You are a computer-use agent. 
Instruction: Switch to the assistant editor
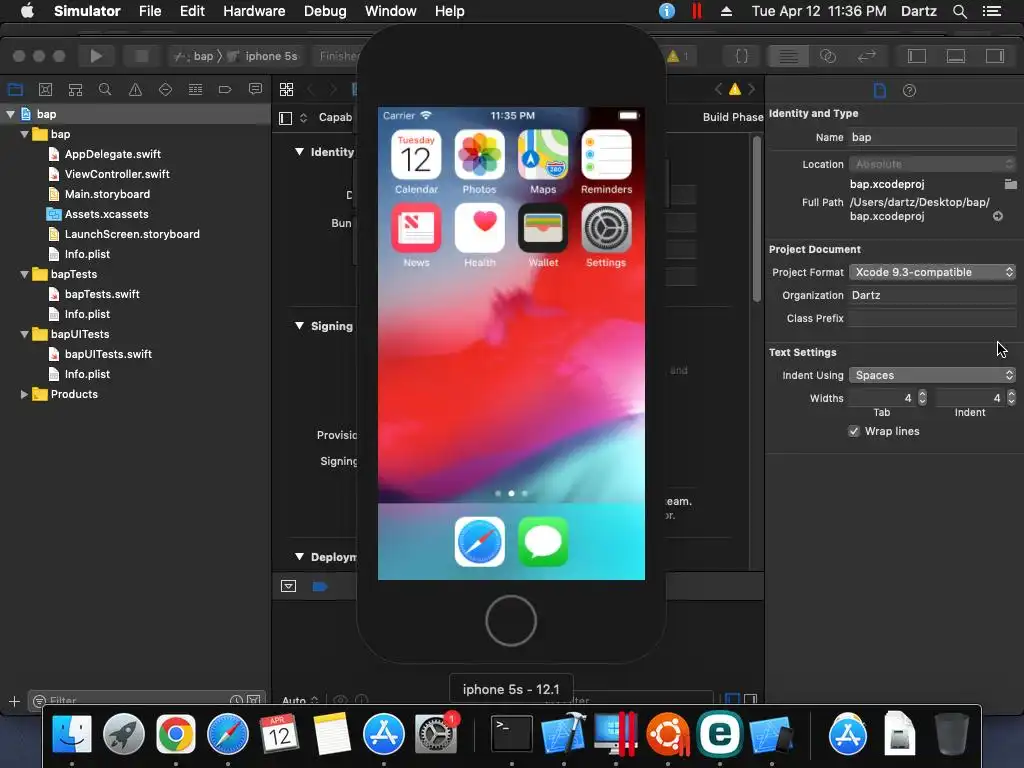(827, 56)
